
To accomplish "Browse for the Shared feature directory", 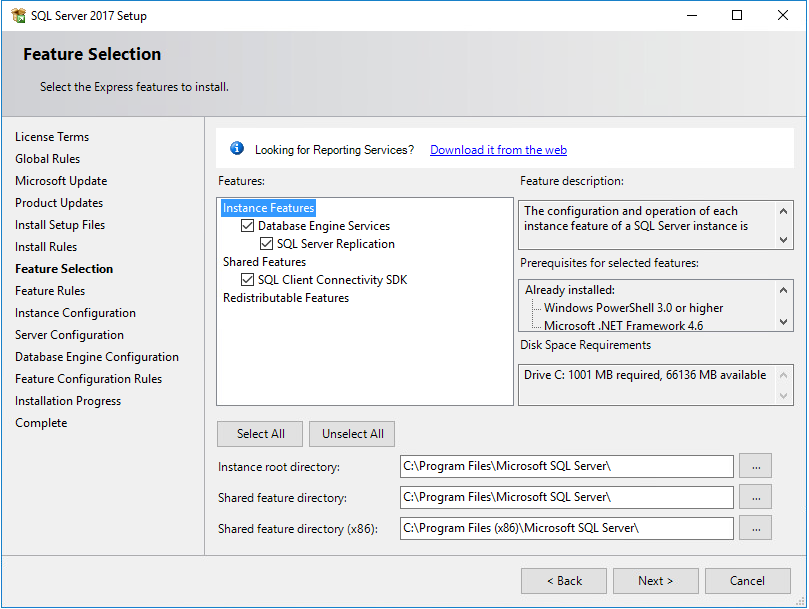I will pos(755,497).
